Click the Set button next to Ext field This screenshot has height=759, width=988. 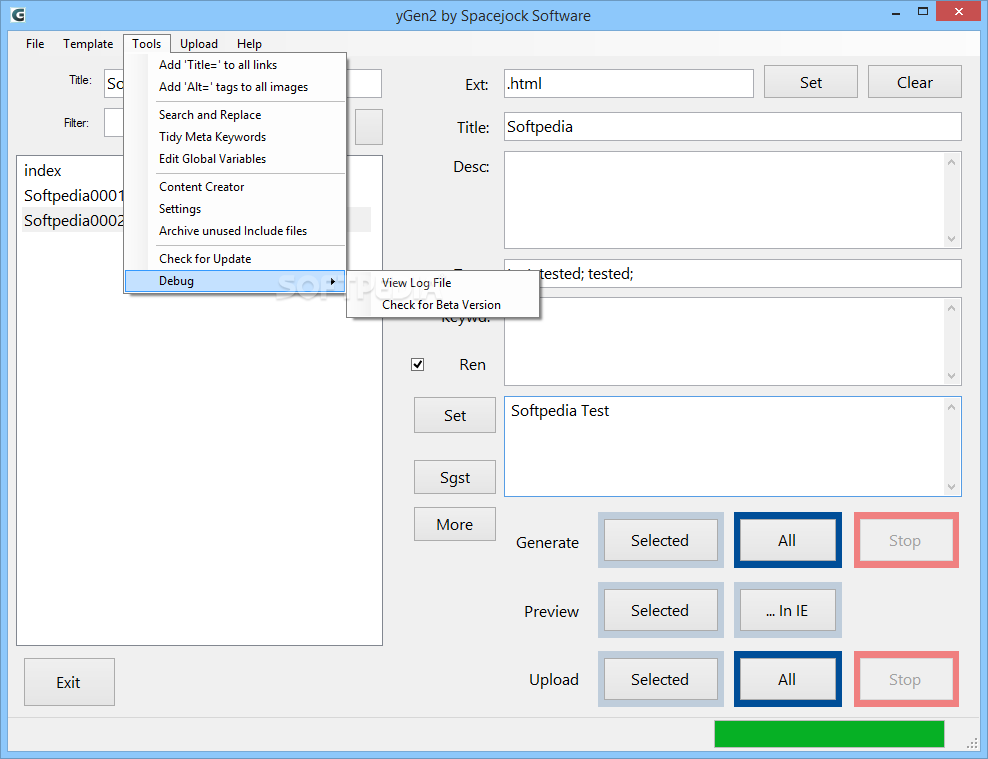(810, 82)
